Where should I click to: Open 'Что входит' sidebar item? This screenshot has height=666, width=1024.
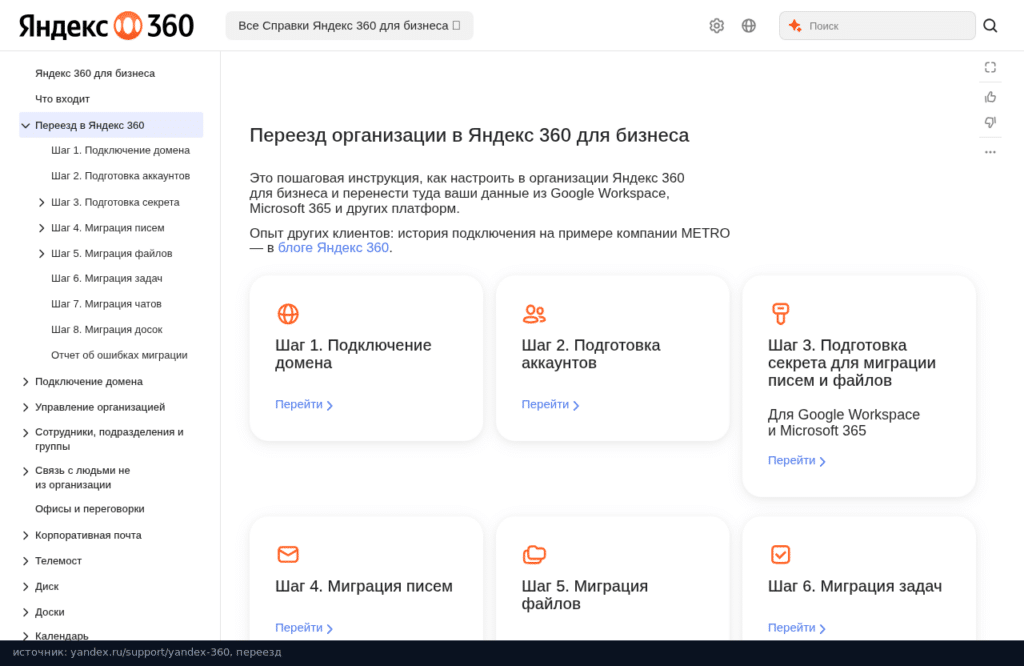click(x=62, y=99)
